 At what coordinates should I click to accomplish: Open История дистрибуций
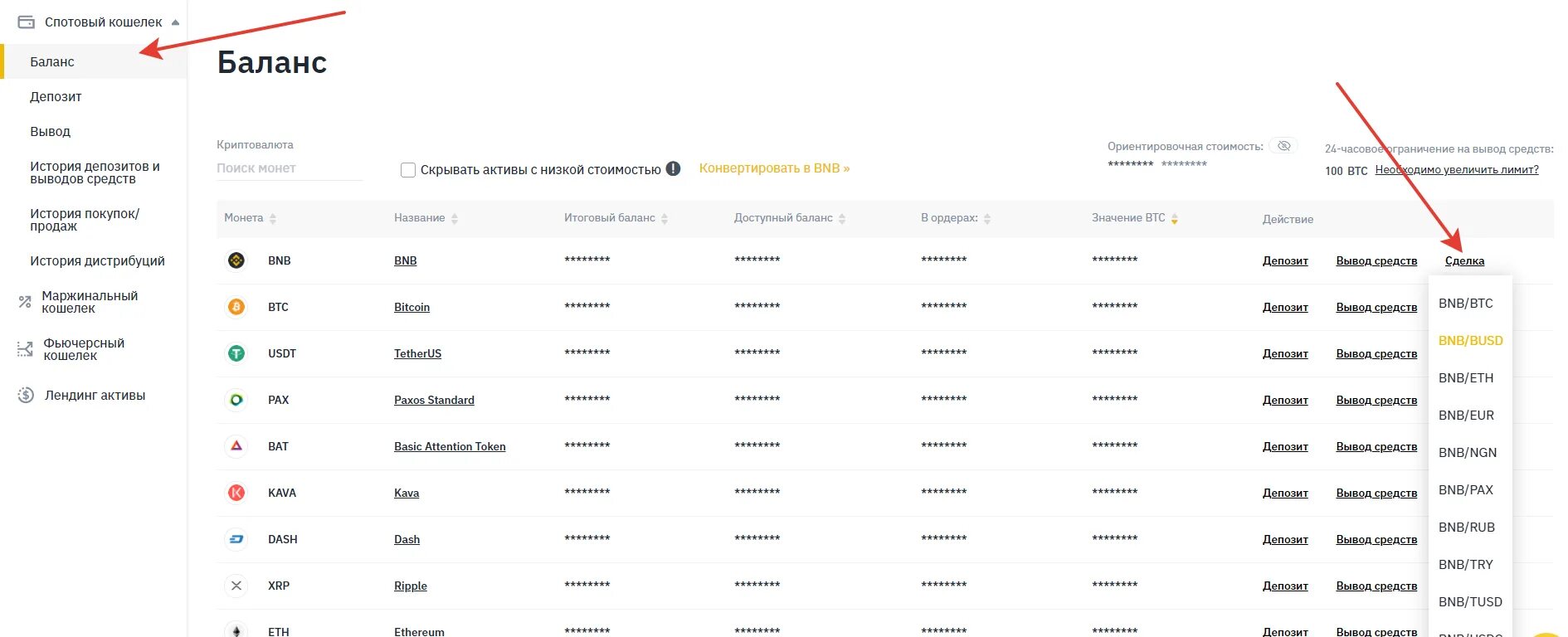pos(97,260)
